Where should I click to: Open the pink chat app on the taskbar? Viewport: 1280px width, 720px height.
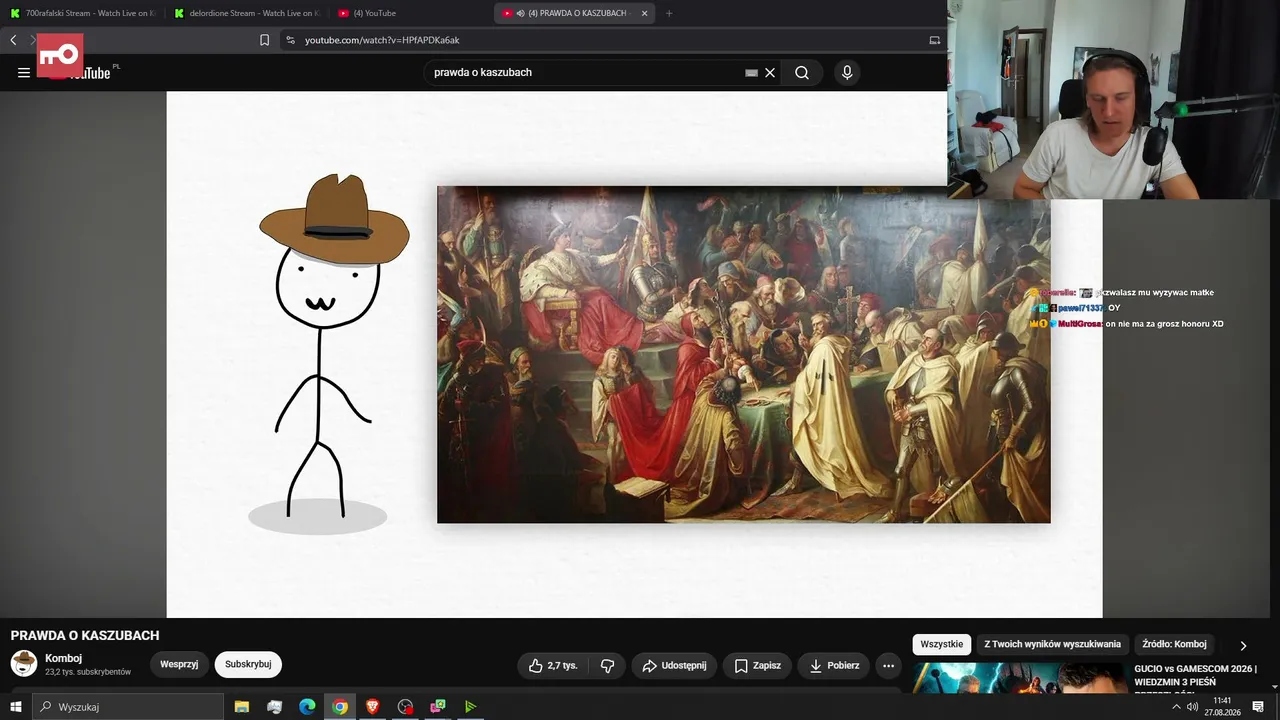[438, 707]
